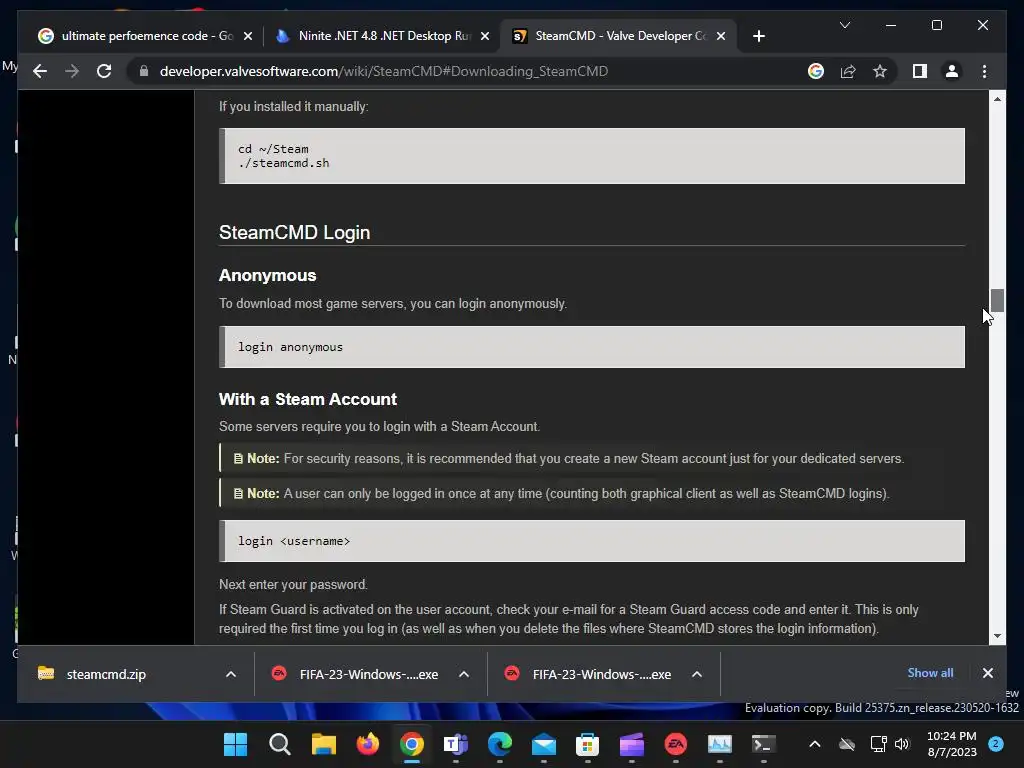Reload the SteamCMD wiki page
This screenshot has height=768, width=1024.
[104, 71]
